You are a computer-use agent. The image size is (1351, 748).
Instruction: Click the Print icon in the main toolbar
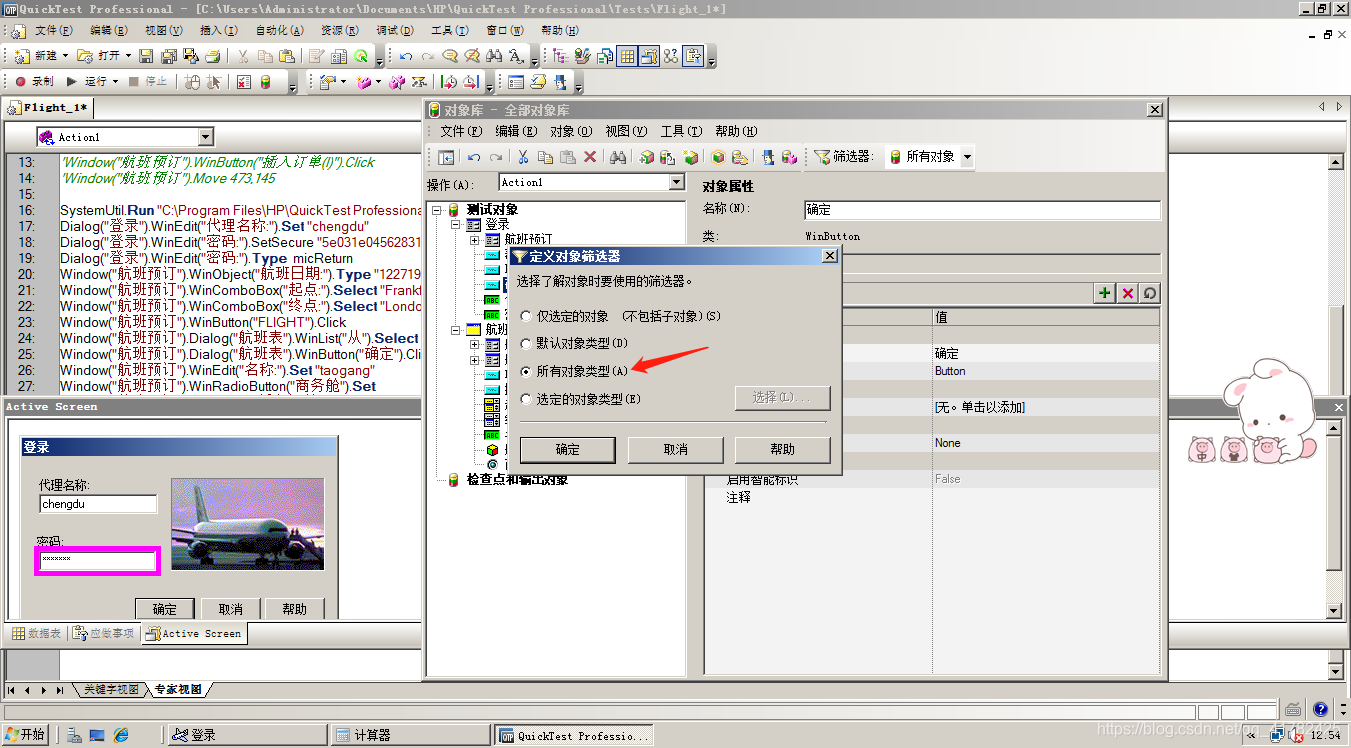point(212,56)
